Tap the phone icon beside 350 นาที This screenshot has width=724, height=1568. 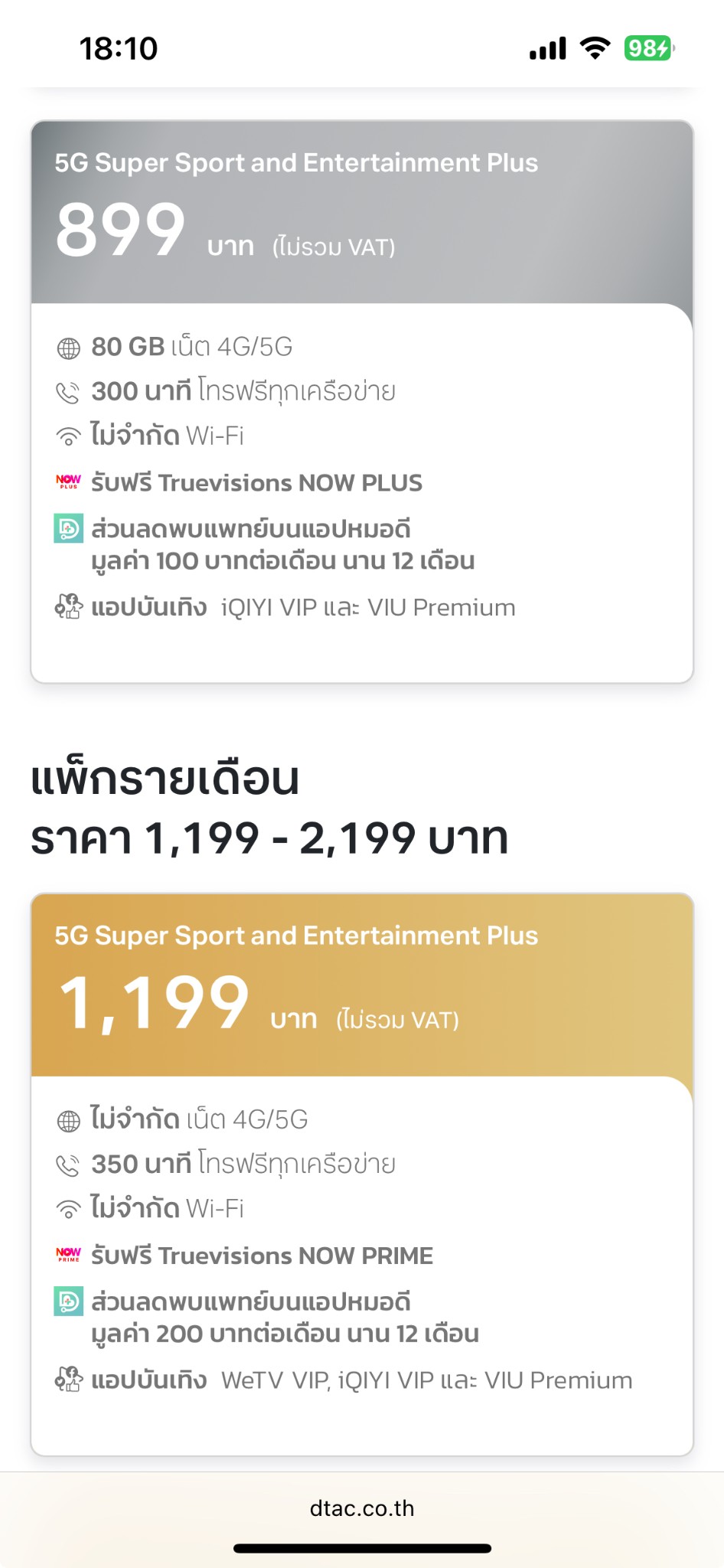click(x=68, y=1165)
